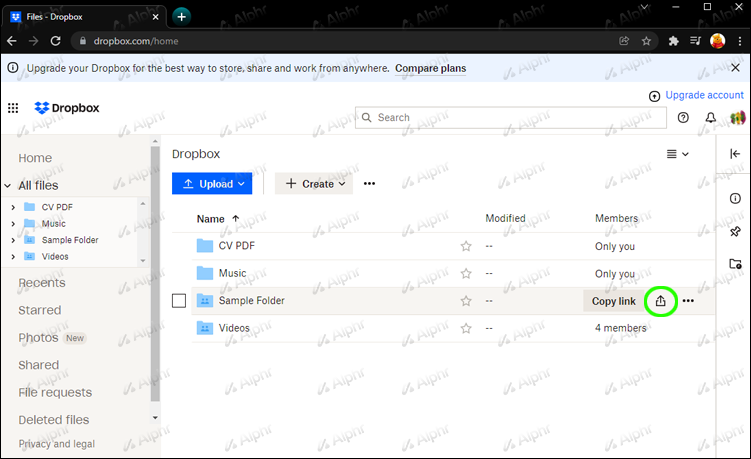The width and height of the screenshot is (751, 459).
Task: Dismiss the upgrade banner
Action: point(736,68)
